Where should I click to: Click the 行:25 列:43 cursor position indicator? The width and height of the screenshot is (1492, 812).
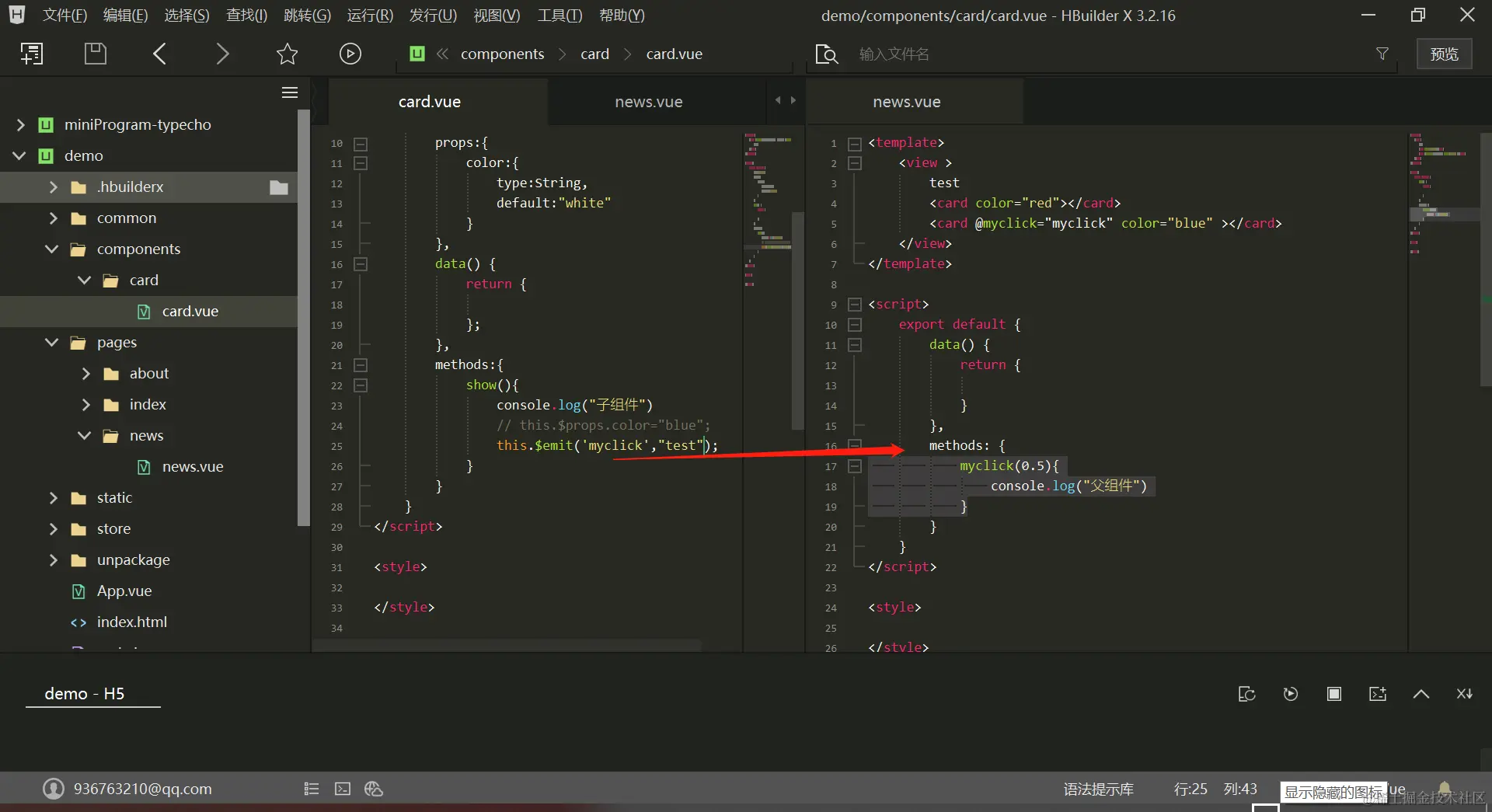[x=1215, y=789]
